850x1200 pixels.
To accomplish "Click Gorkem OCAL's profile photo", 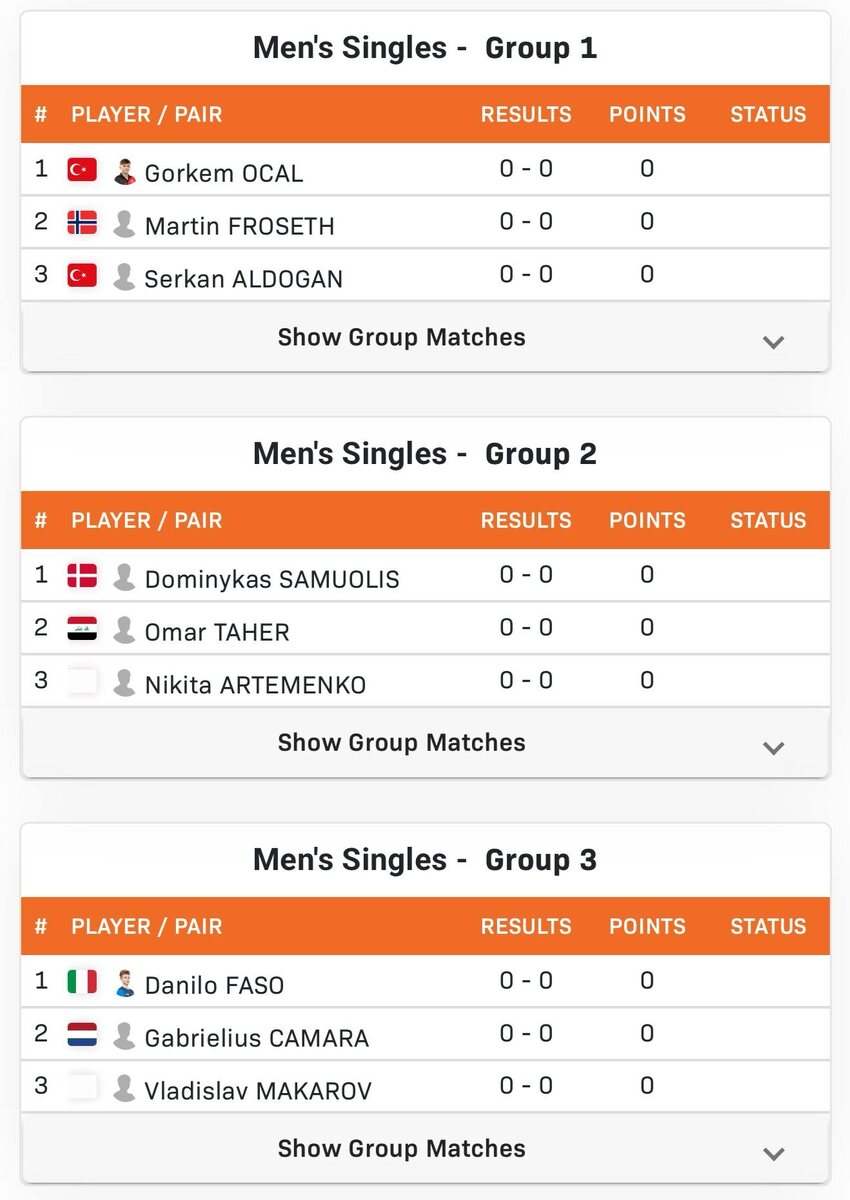I will tap(124, 171).
